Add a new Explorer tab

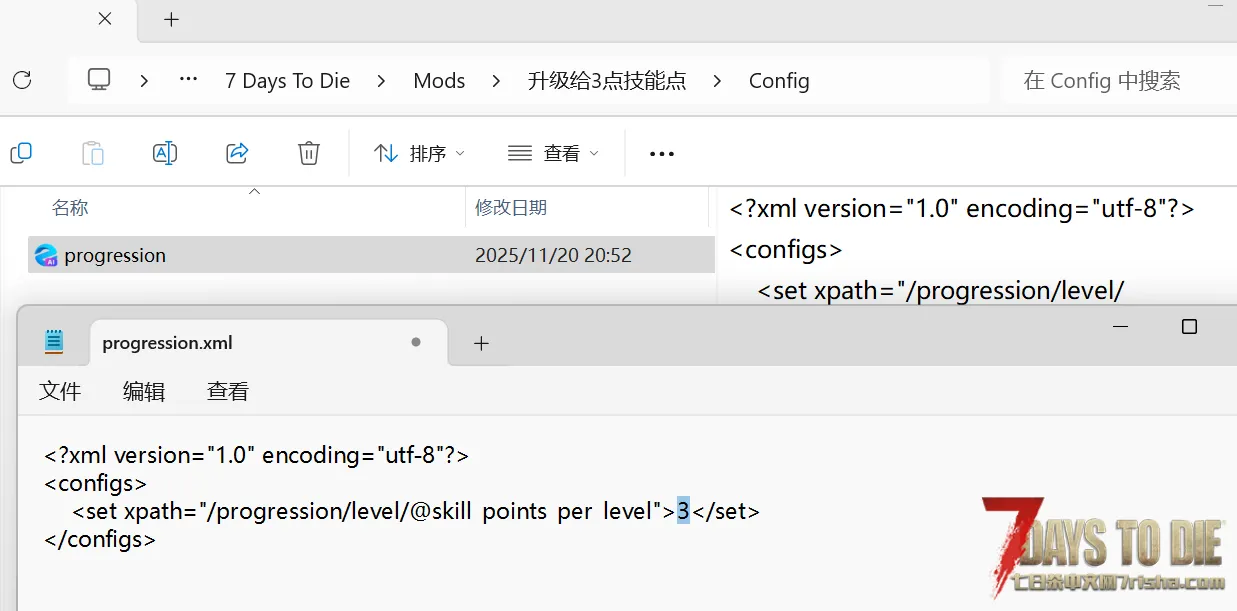pyautogui.click(x=171, y=19)
